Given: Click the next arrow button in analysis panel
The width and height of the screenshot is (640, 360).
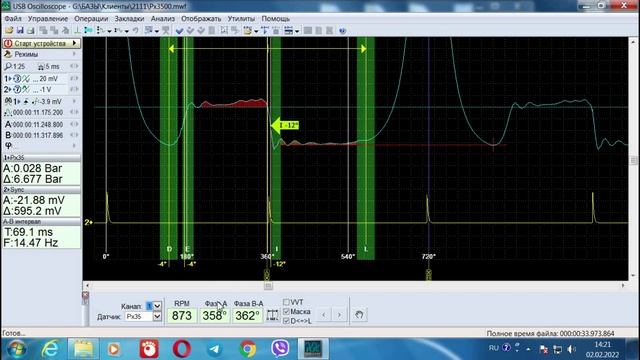Looking at the screenshot, I should (x=339, y=315).
